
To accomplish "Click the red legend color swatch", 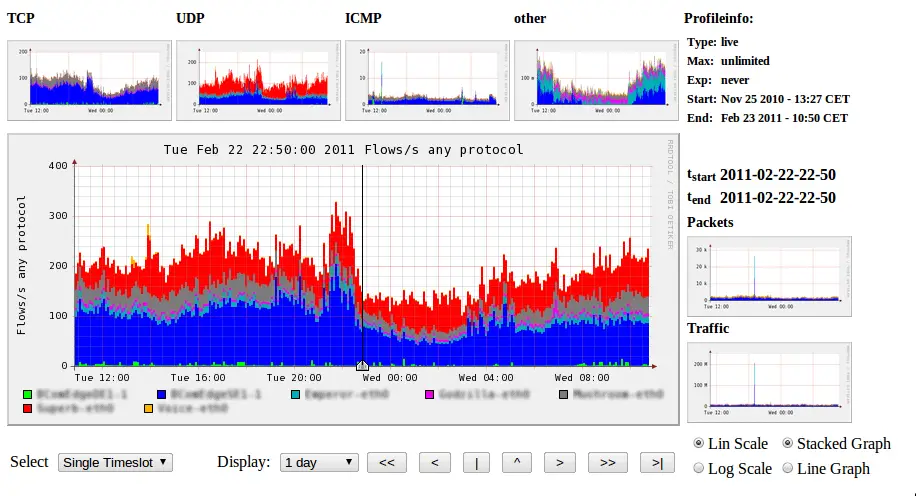I will click(27, 408).
